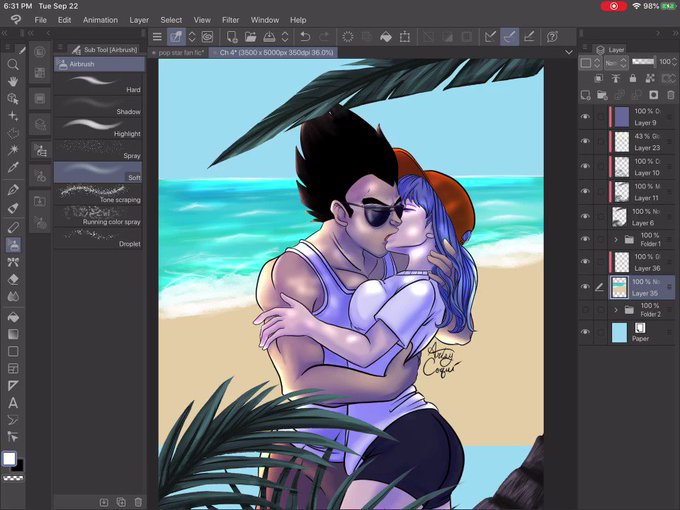680x510 pixels.
Task: Select the Zoom magnifier tool
Action: click(13, 65)
